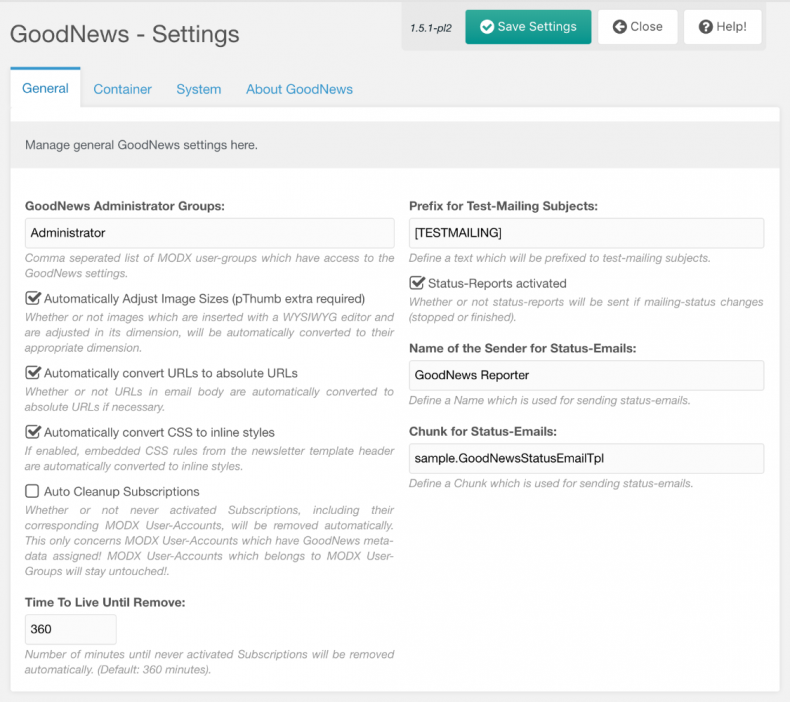This screenshot has width=790, height=702.
Task: Switch to the Container tab
Action: pyautogui.click(x=122, y=89)
